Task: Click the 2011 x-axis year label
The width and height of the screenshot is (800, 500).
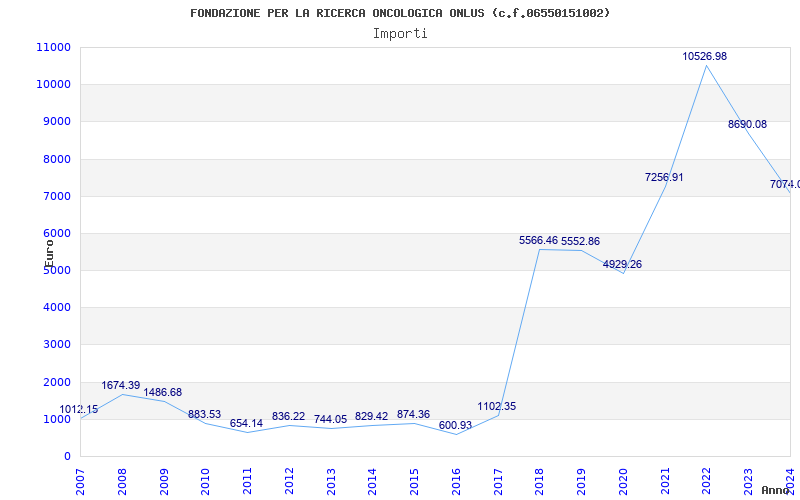Action: [247, 482]
